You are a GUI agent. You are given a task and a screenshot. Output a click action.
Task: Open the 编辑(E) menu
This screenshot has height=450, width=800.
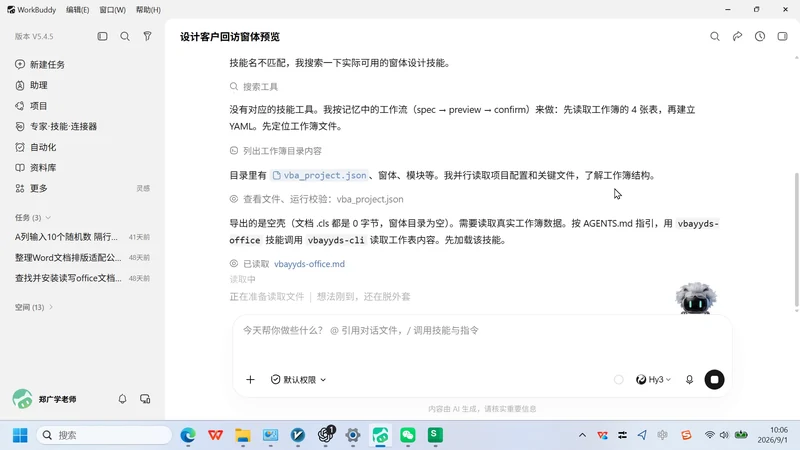[x=78, y=10]
